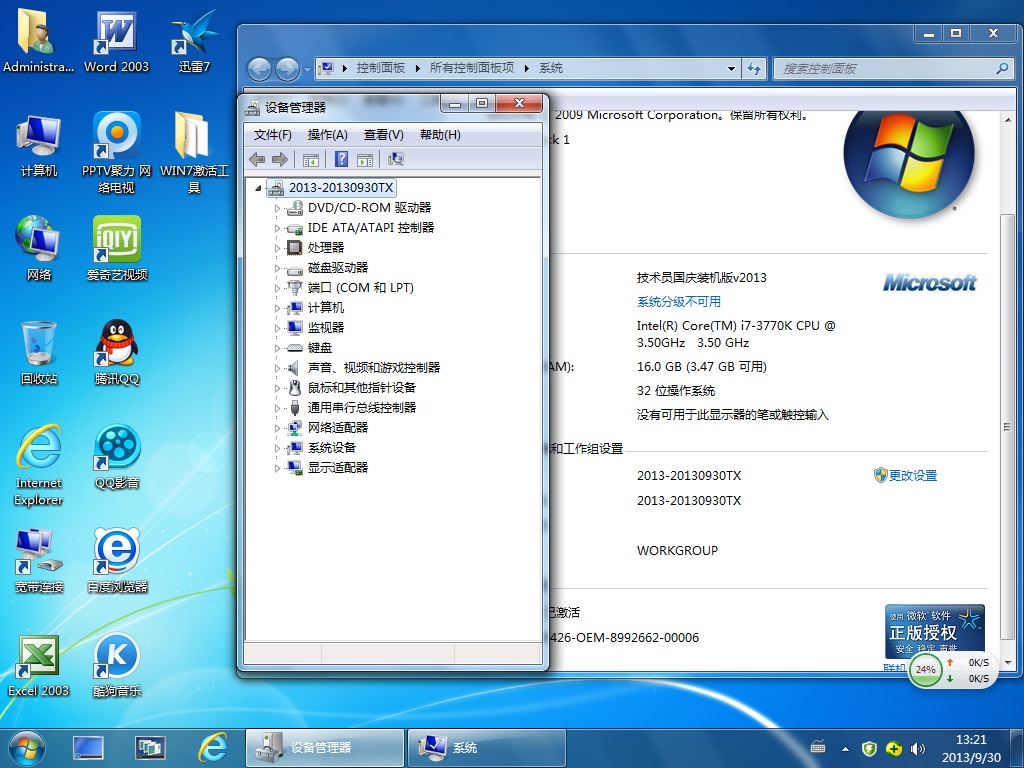The height and width of the screenshot is (768, 1024).
Task: Collapse the 2013-20130930TX root node
Action: 258,188
